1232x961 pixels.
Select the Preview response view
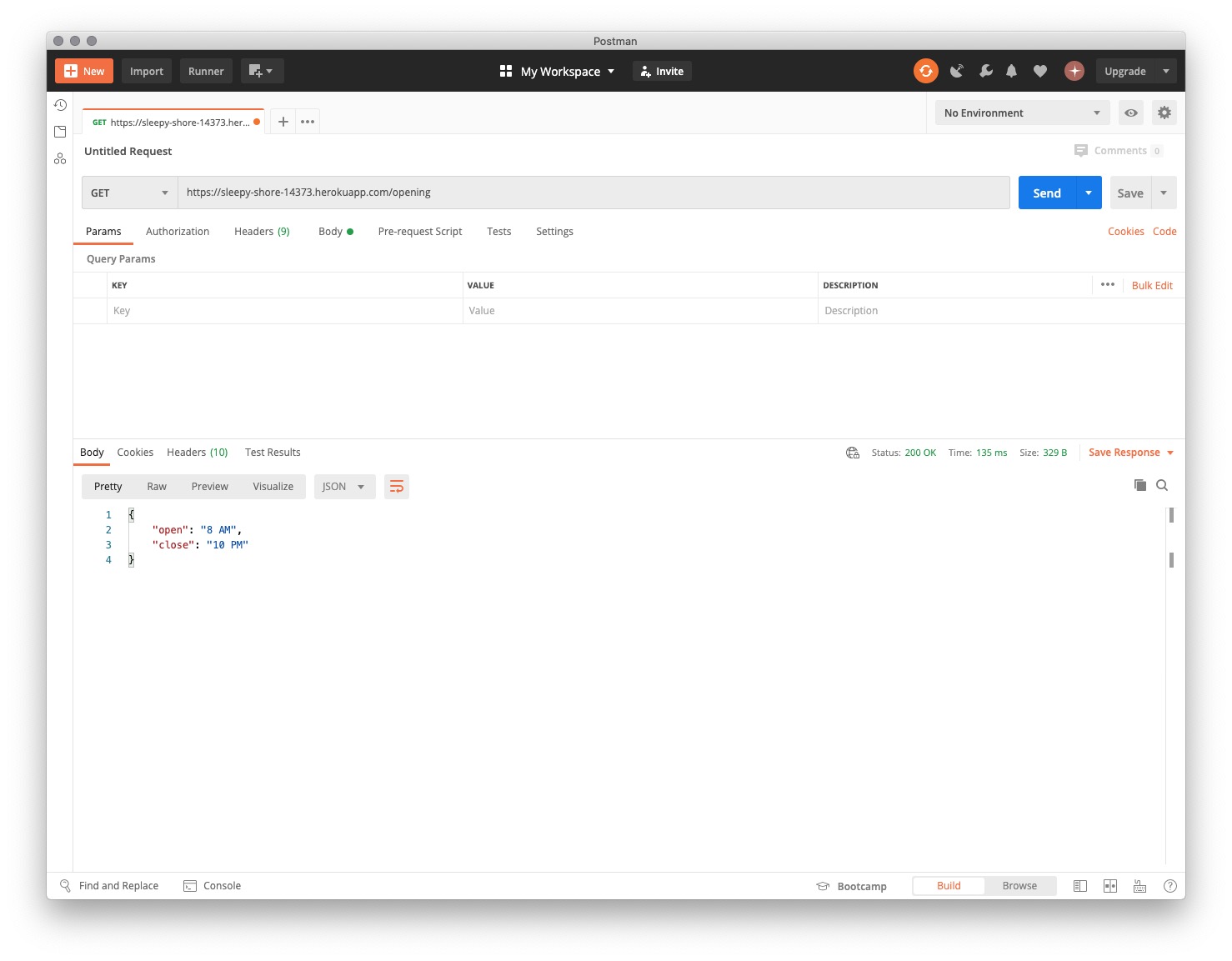210,487
